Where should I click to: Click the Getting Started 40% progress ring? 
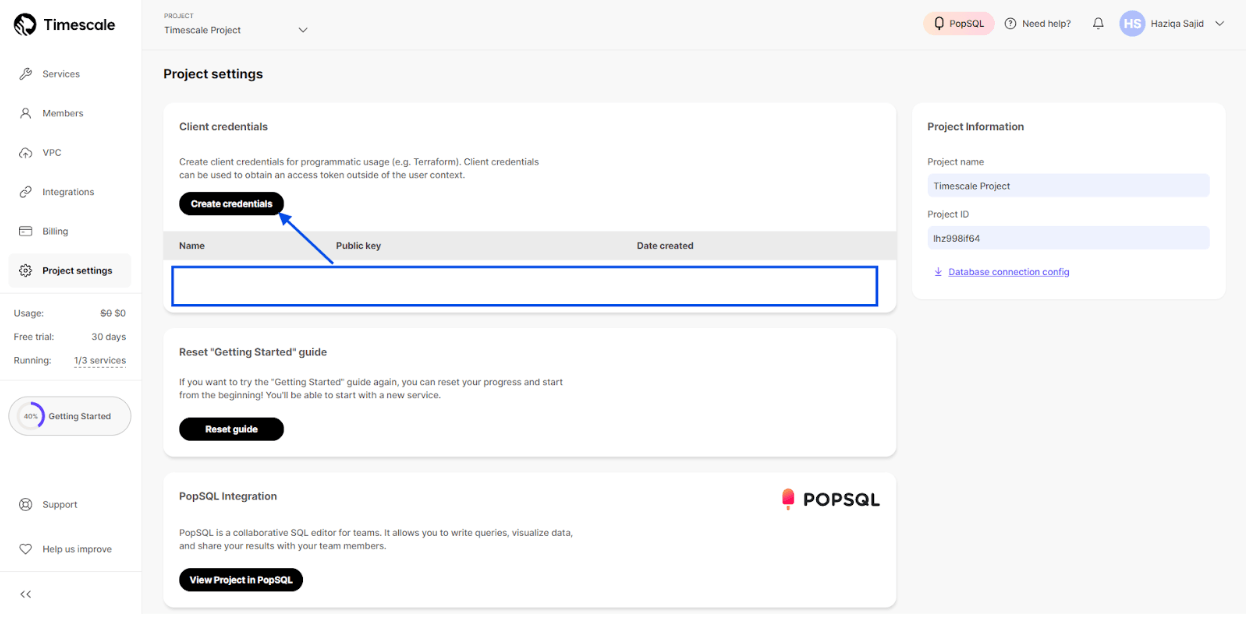pyautogui.click(x=31, y=416)
